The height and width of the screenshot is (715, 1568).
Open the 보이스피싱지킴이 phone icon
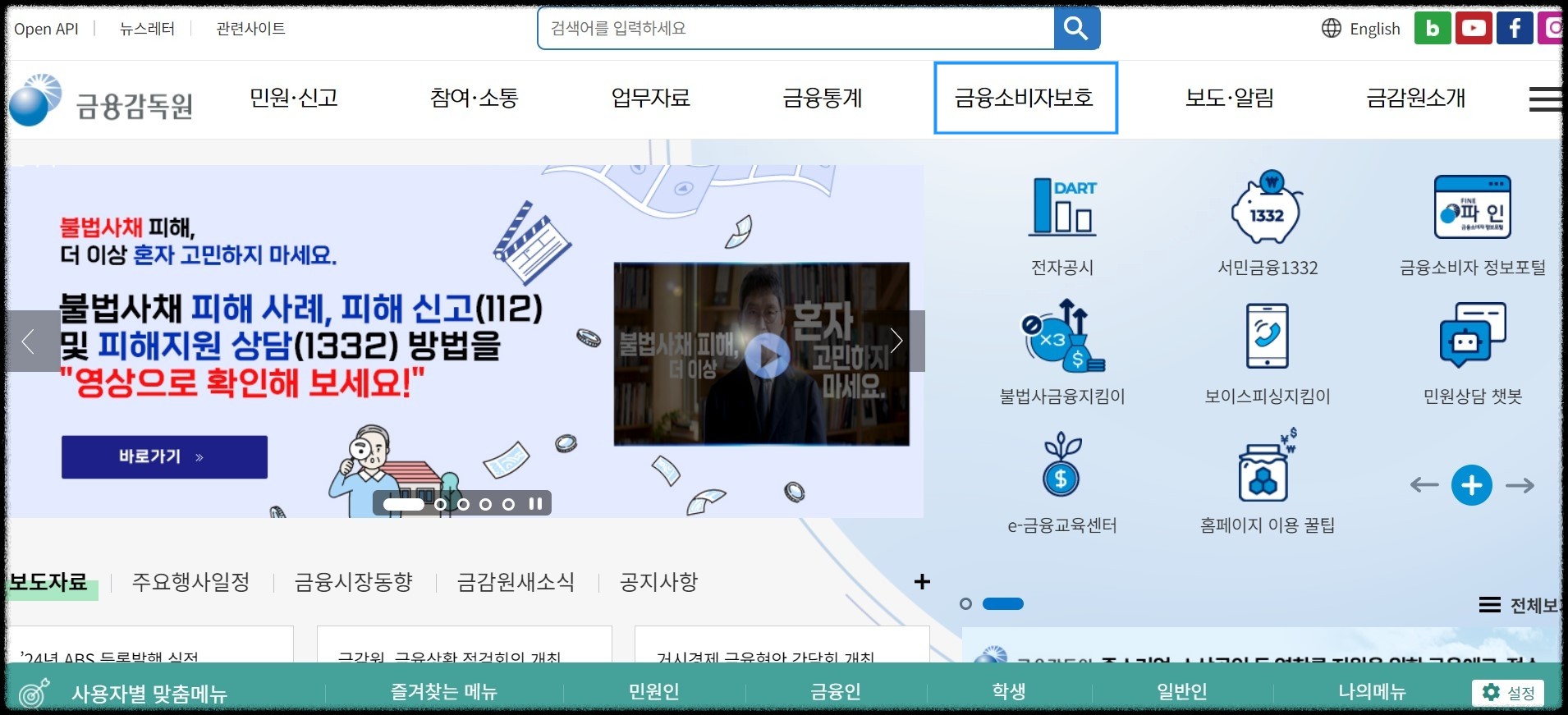pos(1267,336)
